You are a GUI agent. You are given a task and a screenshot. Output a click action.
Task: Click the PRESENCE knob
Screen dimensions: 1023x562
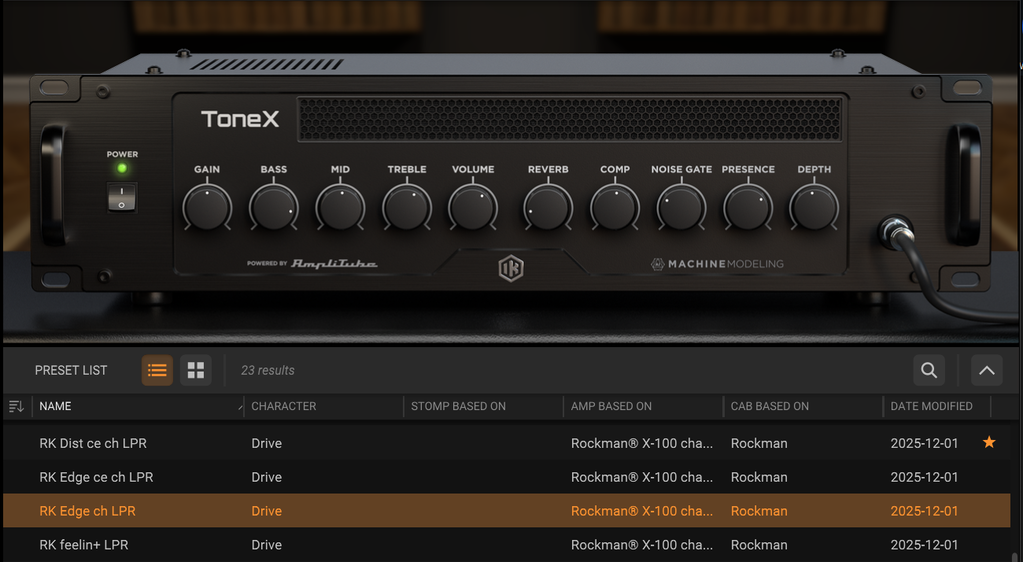coord(748,208)
